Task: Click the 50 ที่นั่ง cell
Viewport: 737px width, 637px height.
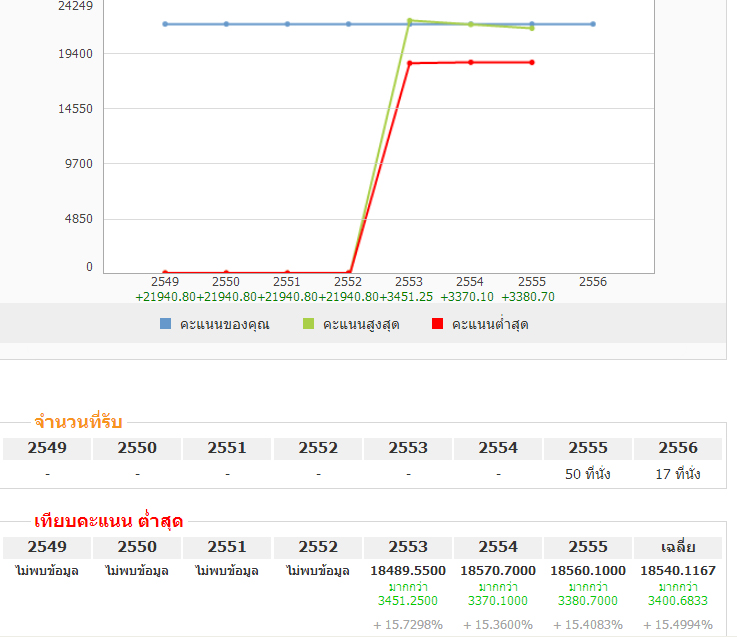Action: 588,475
